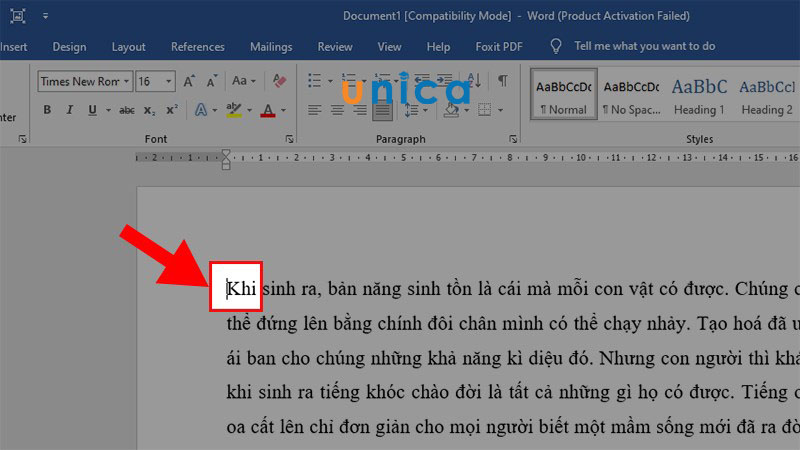This screenshot has height=450, width=800.
Task: Toggle Show/Hide paragraph marks
Action: pos(503,81)
